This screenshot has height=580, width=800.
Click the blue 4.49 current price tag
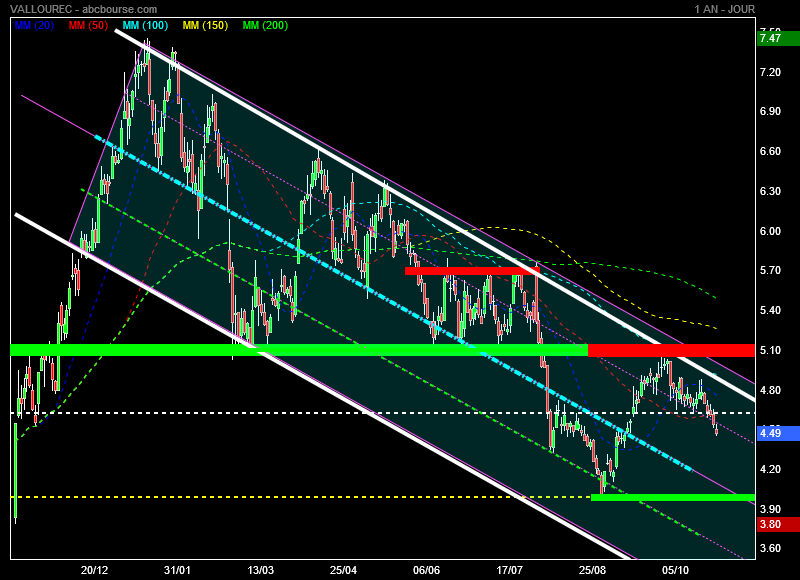(x=778, y=433)
